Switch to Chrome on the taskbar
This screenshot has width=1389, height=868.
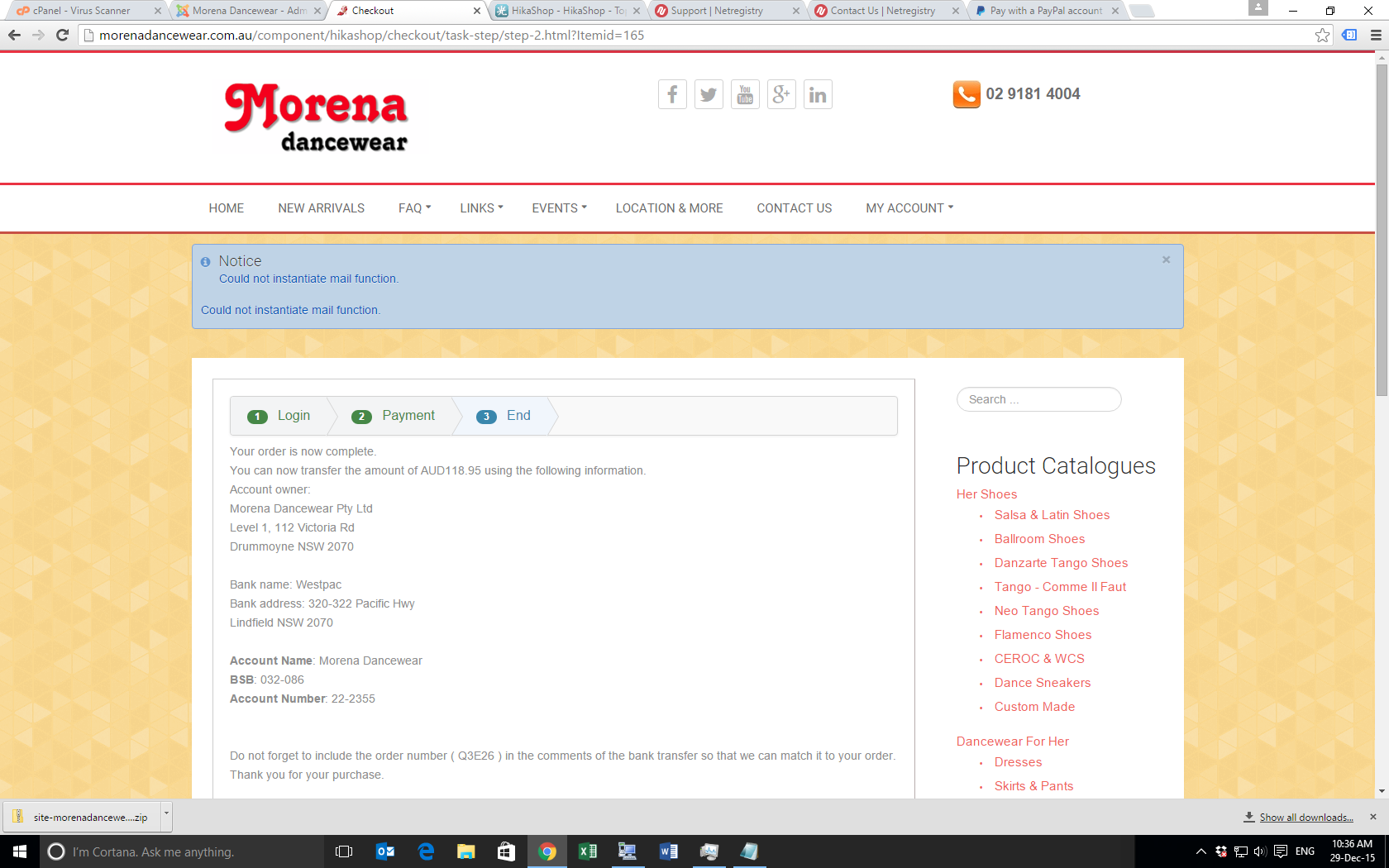point(547,851)
